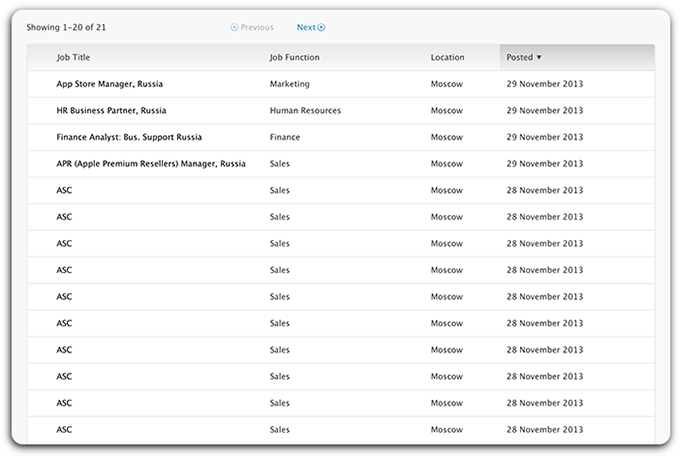The width and height of the screenshot is (680, 456).
Task: Open the bottommost visible ASC listing
Action: [65, 430]
